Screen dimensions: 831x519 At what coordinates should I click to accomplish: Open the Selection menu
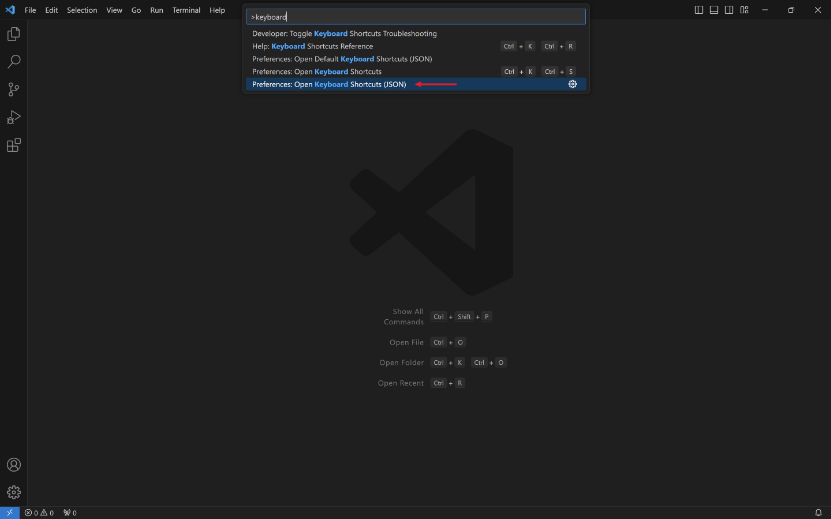pyautogui.click(x=82, y=10)
